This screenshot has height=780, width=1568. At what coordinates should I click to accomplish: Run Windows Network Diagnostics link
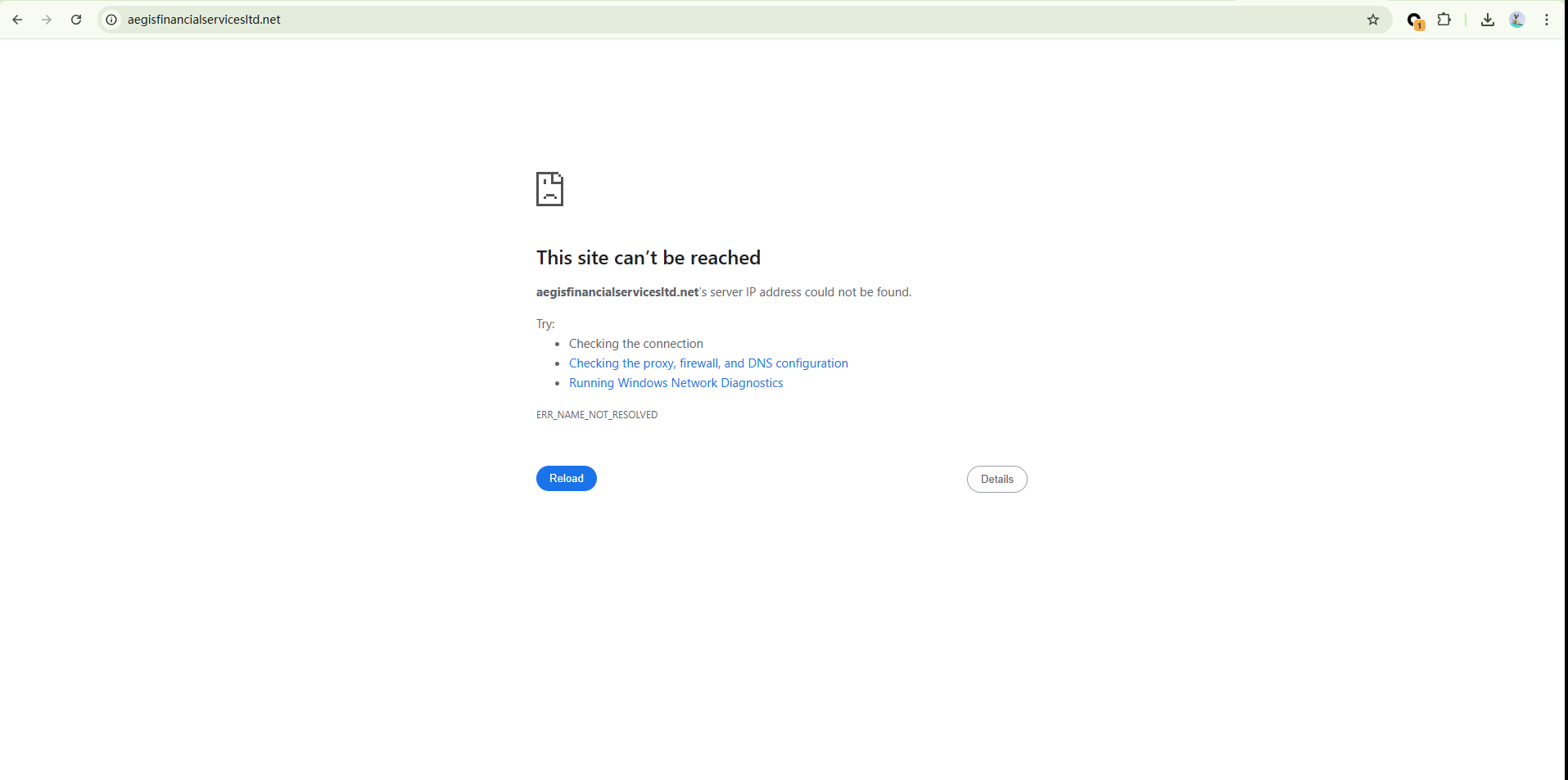pos(676,383)
